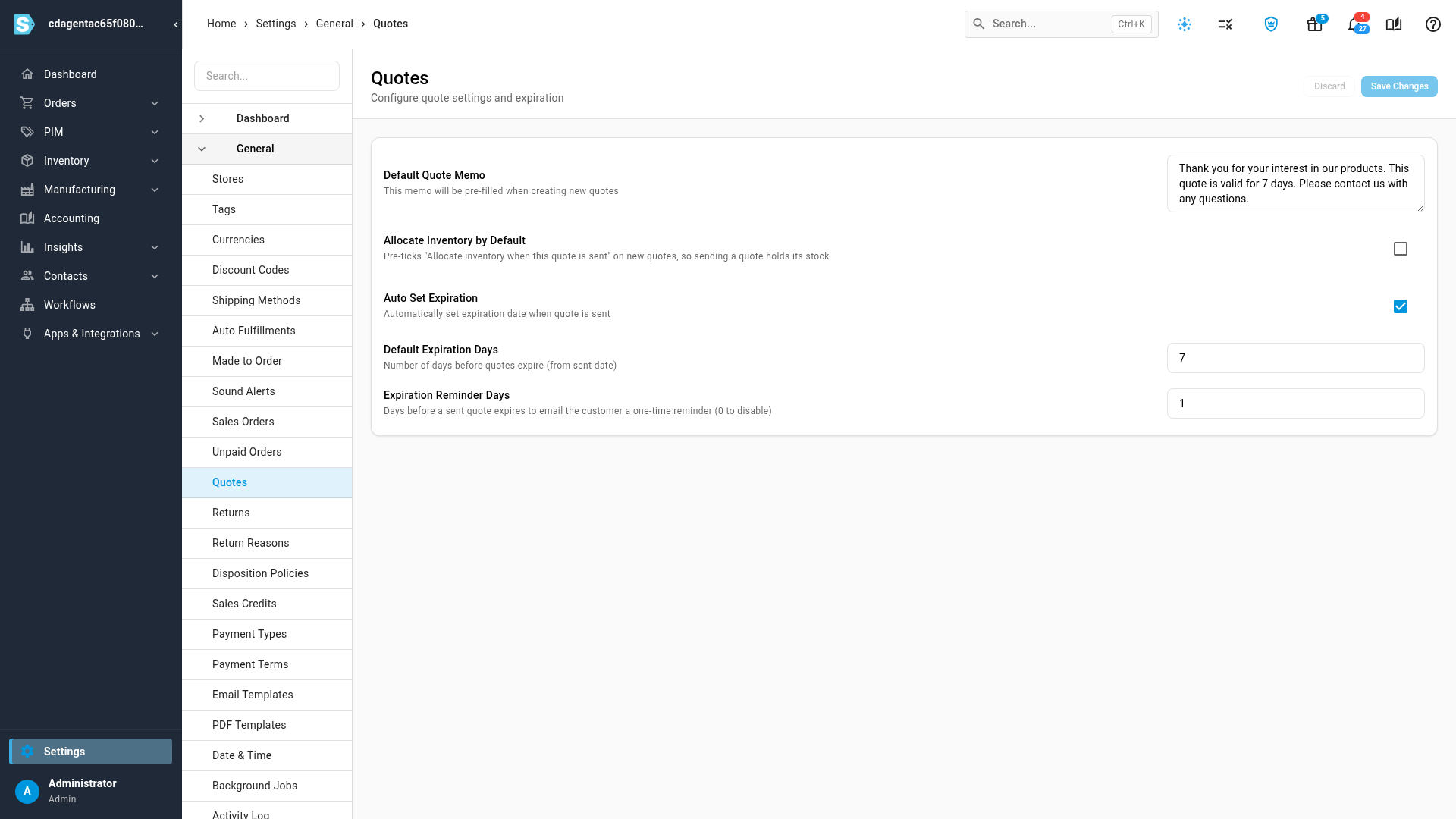
Task: Open the Dashboard home icon in the sidebar
Action: click(27, 74)
